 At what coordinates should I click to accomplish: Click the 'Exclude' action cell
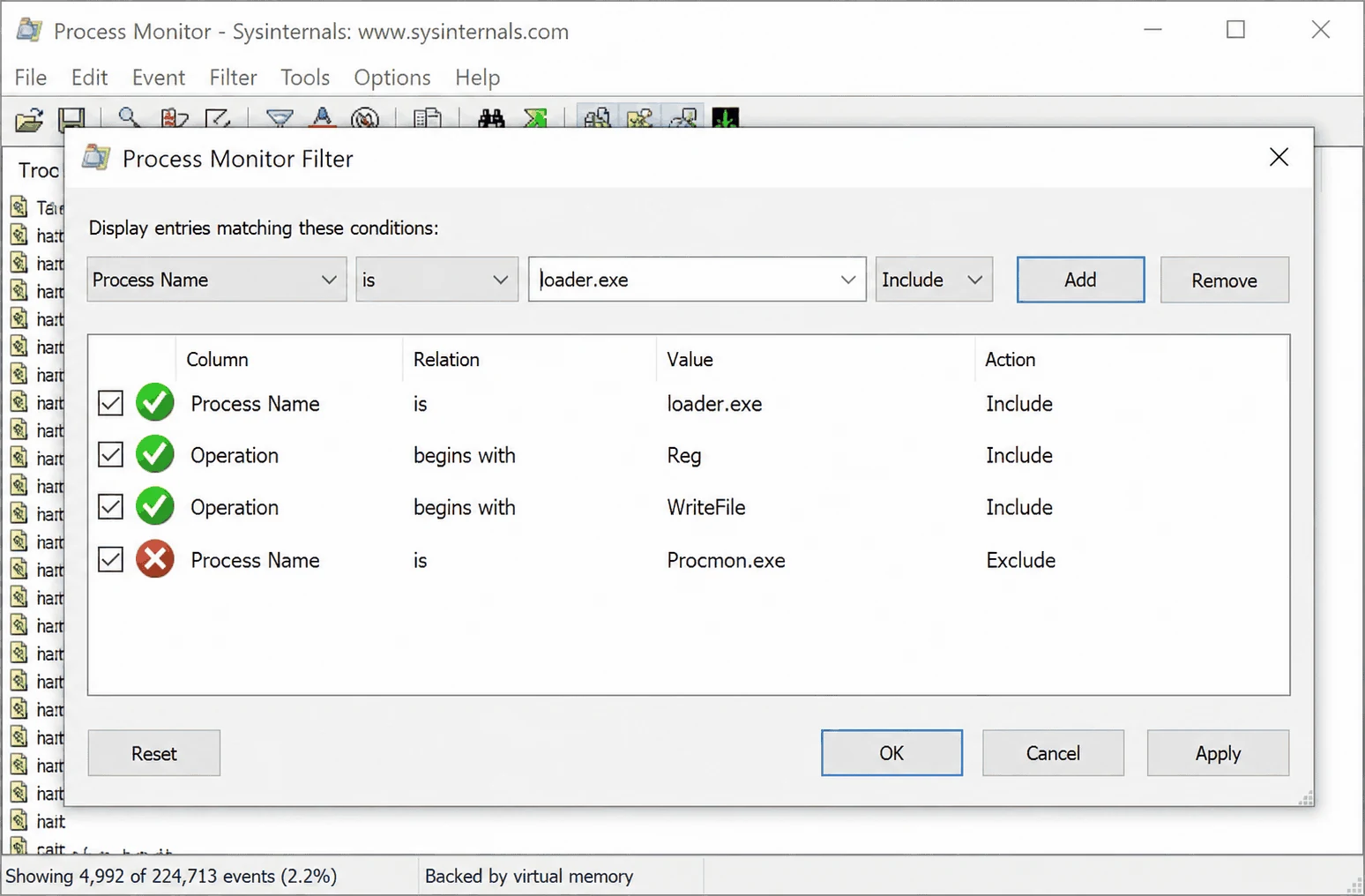coord(1020,561)
